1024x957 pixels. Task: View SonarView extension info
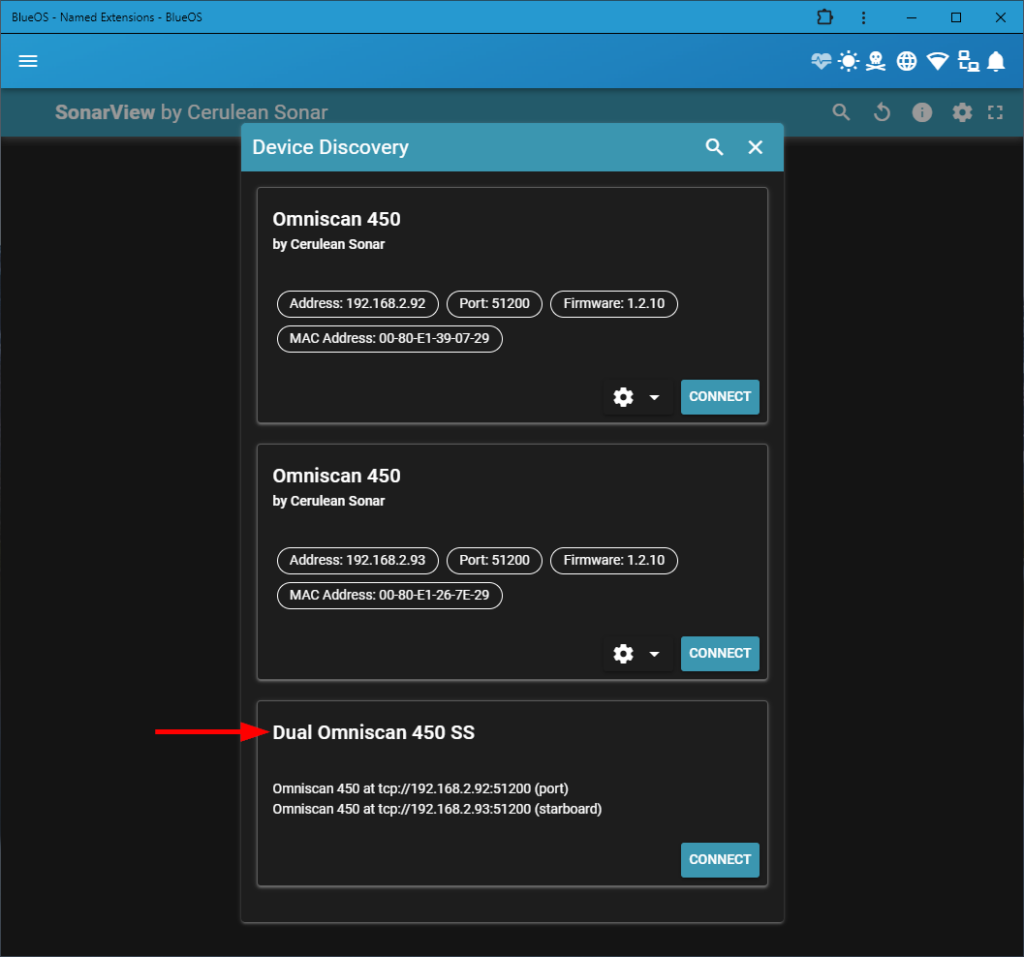(921, 112)
